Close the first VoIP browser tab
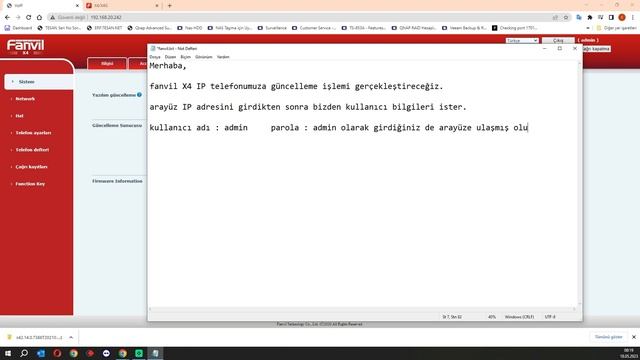640x360 pixels. tap(77, 6)
